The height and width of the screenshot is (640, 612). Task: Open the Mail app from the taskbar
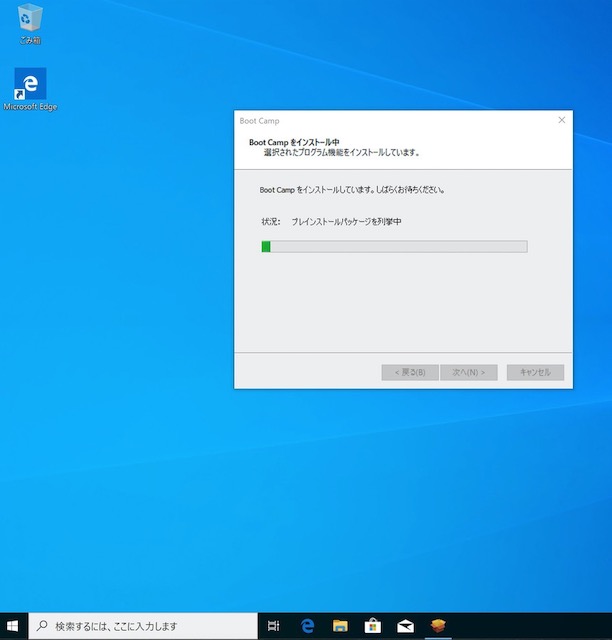pyautogui.click(x=405, y=626)
